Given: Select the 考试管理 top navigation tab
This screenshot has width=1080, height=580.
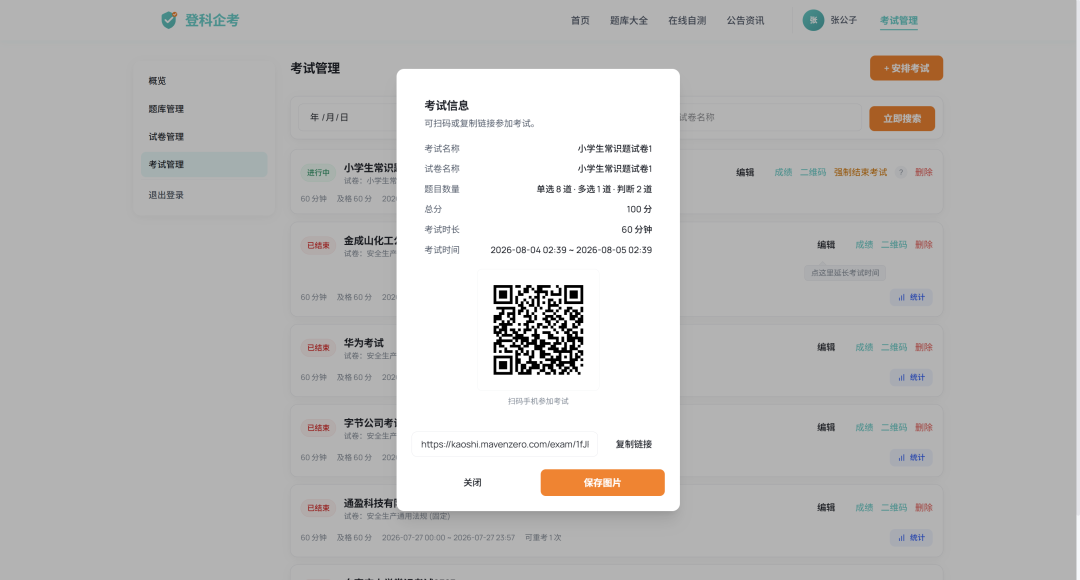Looking at the screenshot, I should click(899, 21).
